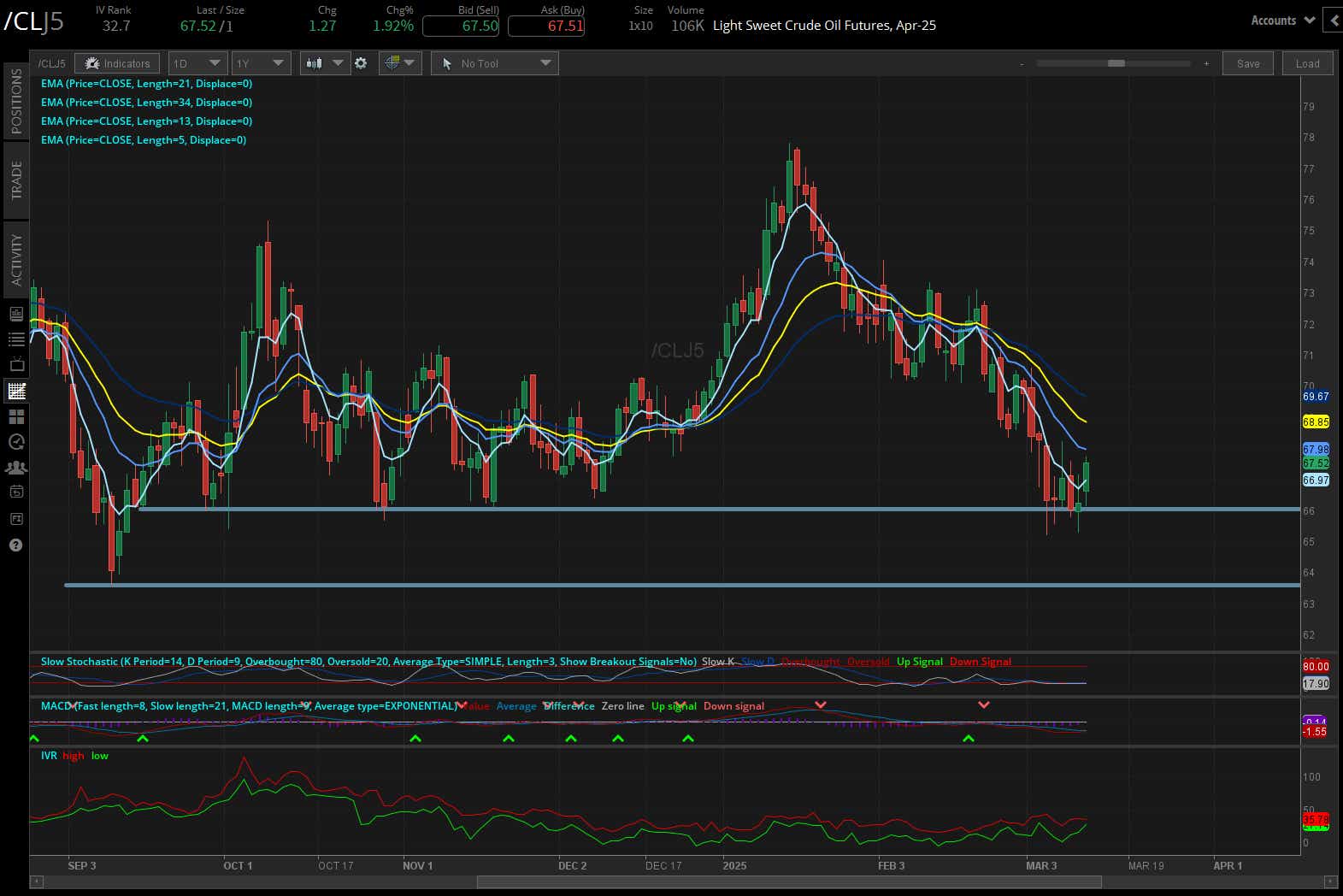
Task: Select the lower horizontal support line
Action: (682, 585)
